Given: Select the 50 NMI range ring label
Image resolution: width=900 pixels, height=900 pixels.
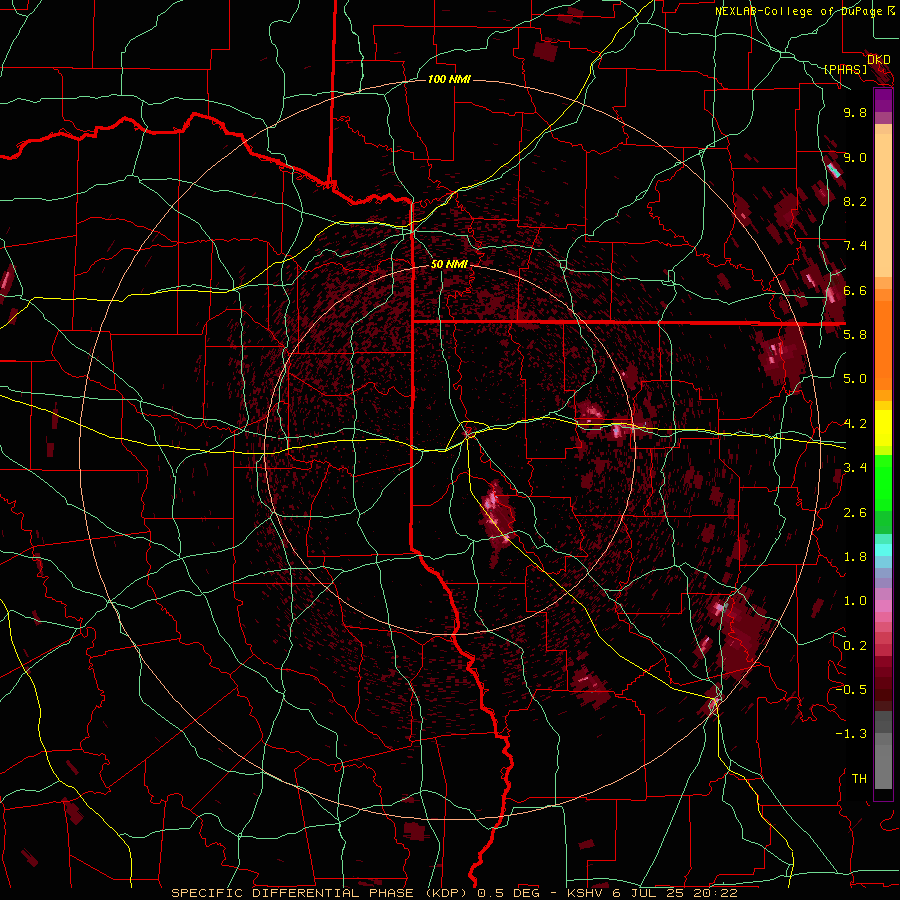Looking at the screenshot, I should point(449,264).
